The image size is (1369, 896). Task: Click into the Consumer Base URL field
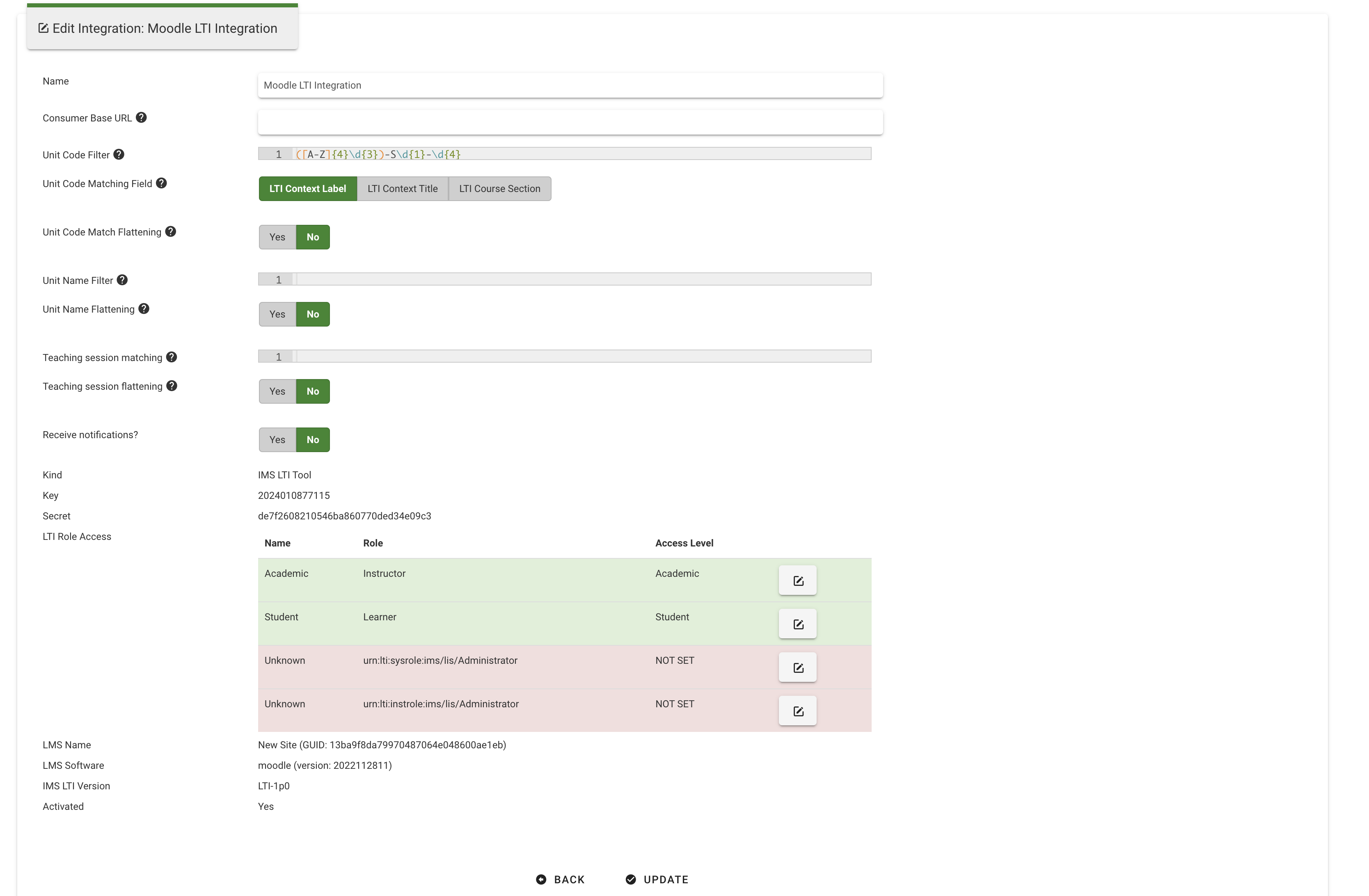570,123
